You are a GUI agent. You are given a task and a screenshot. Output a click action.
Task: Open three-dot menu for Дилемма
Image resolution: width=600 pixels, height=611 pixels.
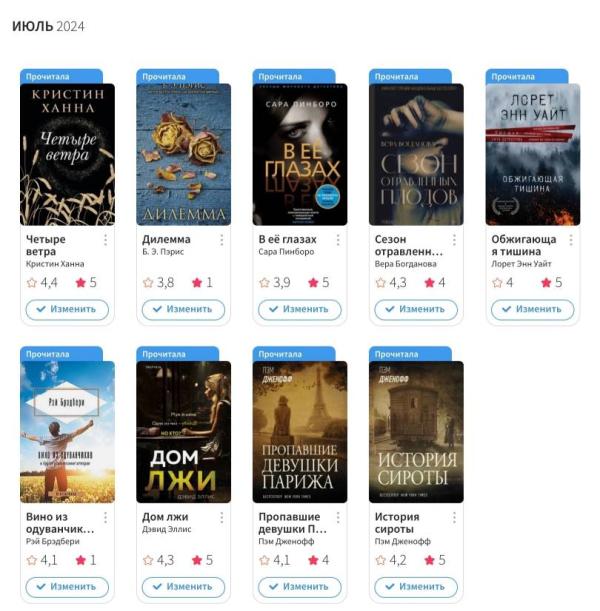coord(222,240)
